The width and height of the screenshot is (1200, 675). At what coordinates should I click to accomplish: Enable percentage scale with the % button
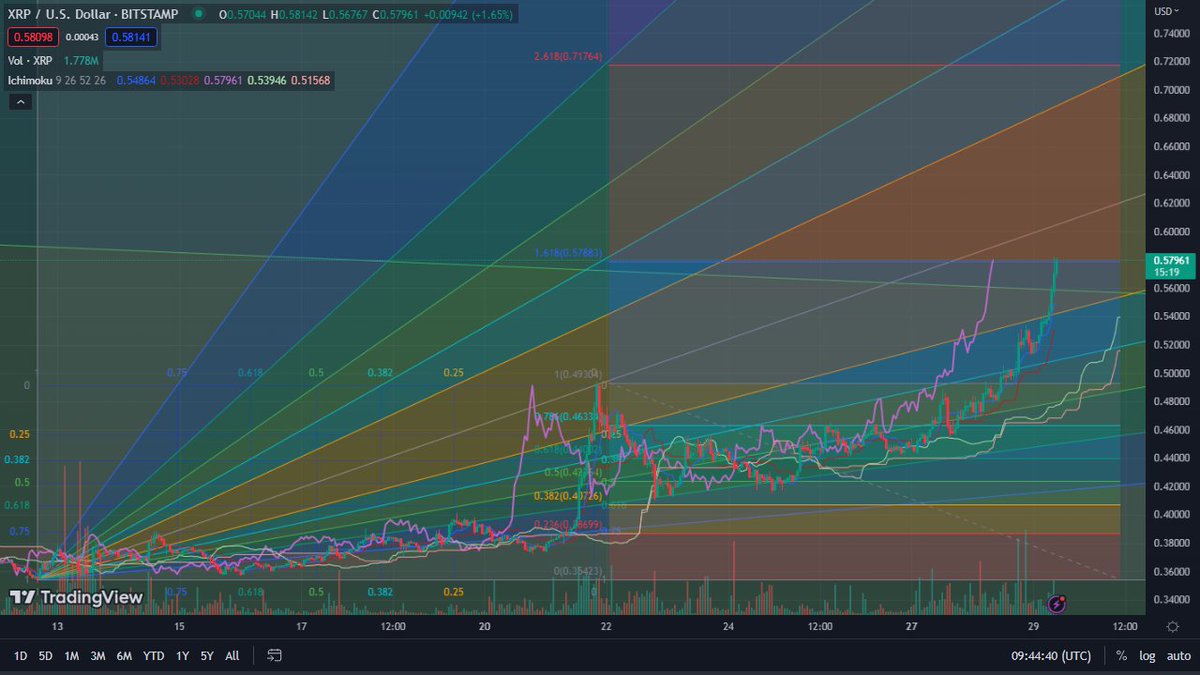pos(1119,656)
